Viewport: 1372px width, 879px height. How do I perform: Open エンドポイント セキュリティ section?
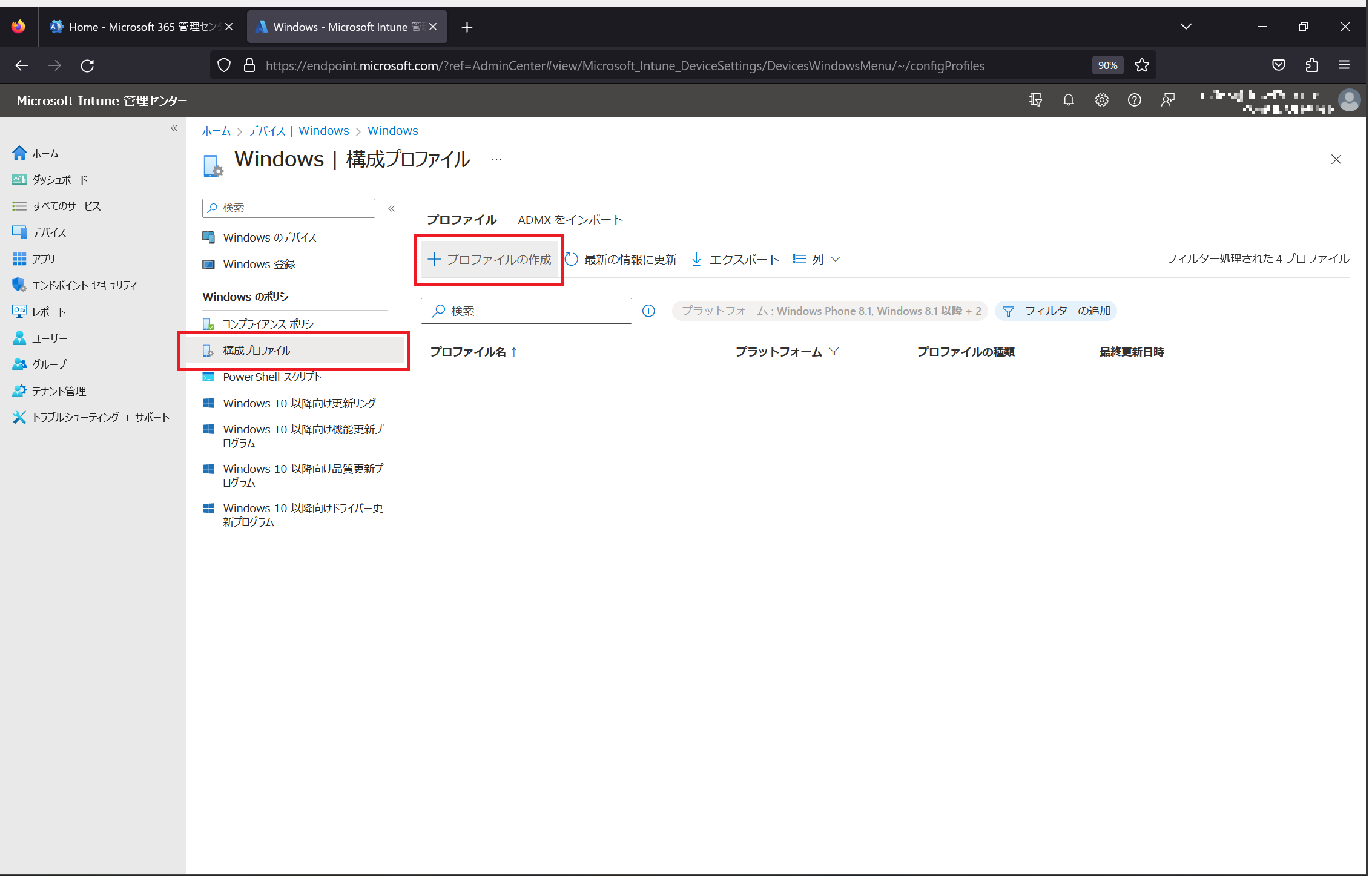[x=75, y=286]
